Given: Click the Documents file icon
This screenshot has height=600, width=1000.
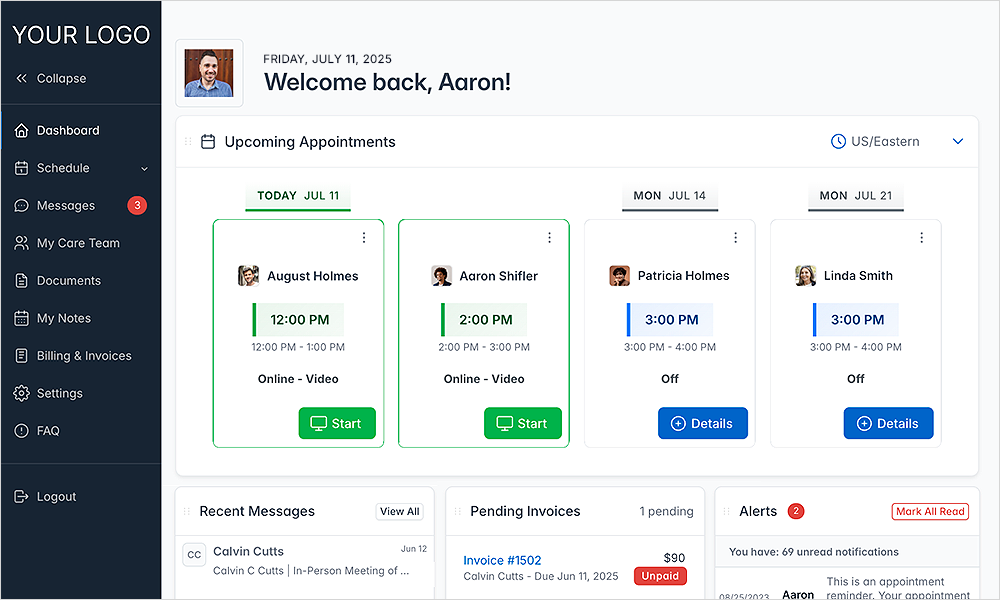Looking at the screenshot, I should [x=21, y=281].
